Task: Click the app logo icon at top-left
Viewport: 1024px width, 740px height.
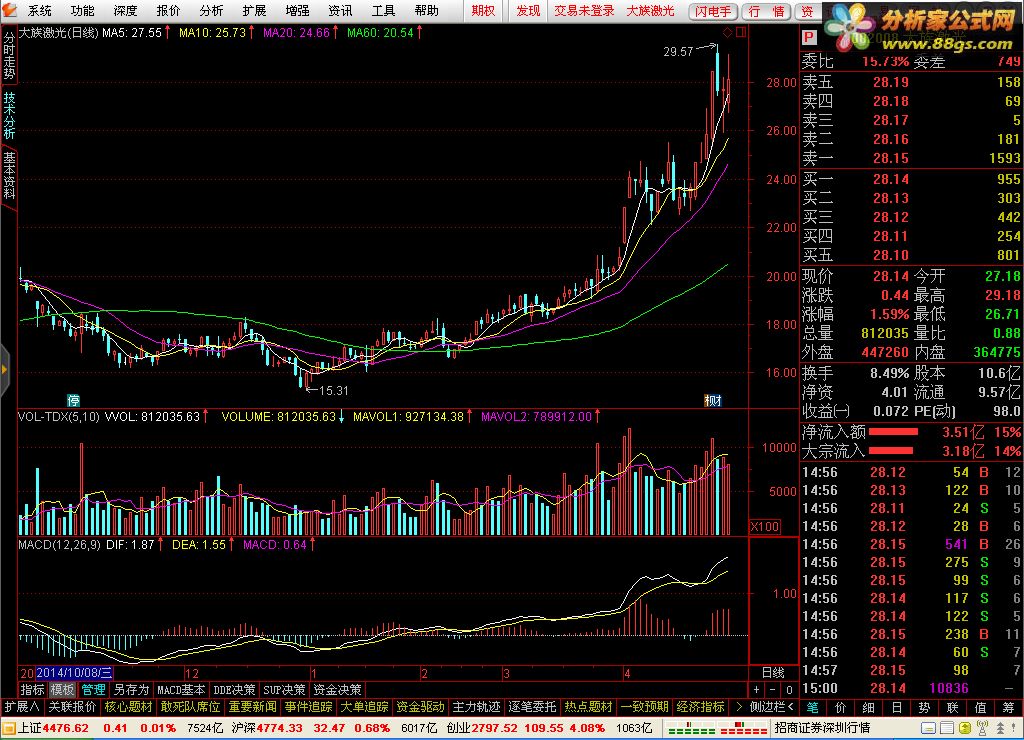Action: [9, 10]
